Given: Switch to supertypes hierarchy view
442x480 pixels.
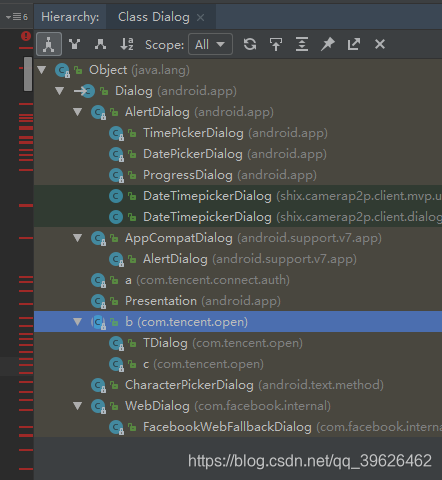Looking at the screenshot, I should 74,44.
